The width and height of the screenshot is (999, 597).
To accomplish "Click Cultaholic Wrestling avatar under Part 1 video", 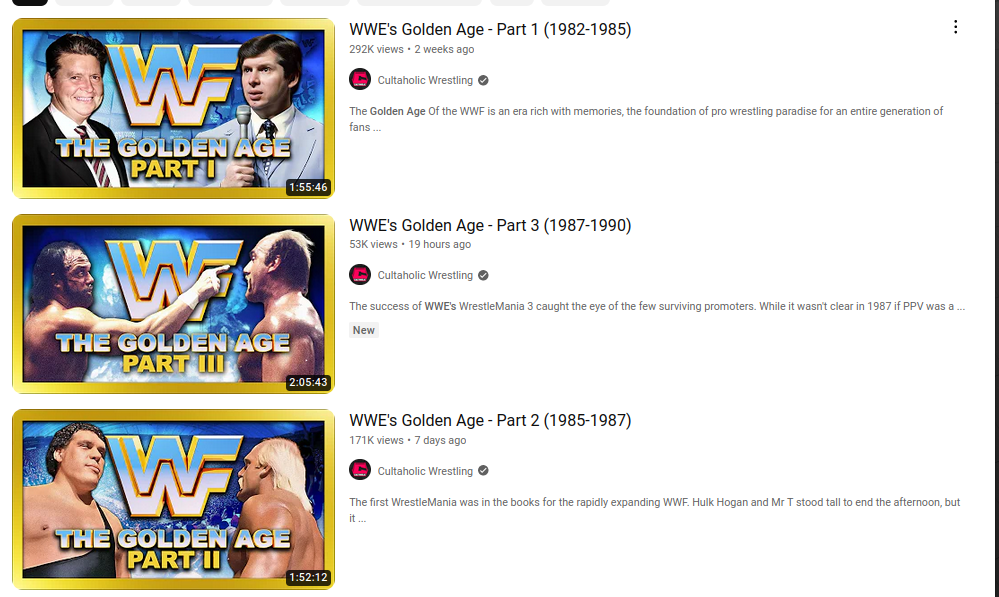I will coord(360,80).
